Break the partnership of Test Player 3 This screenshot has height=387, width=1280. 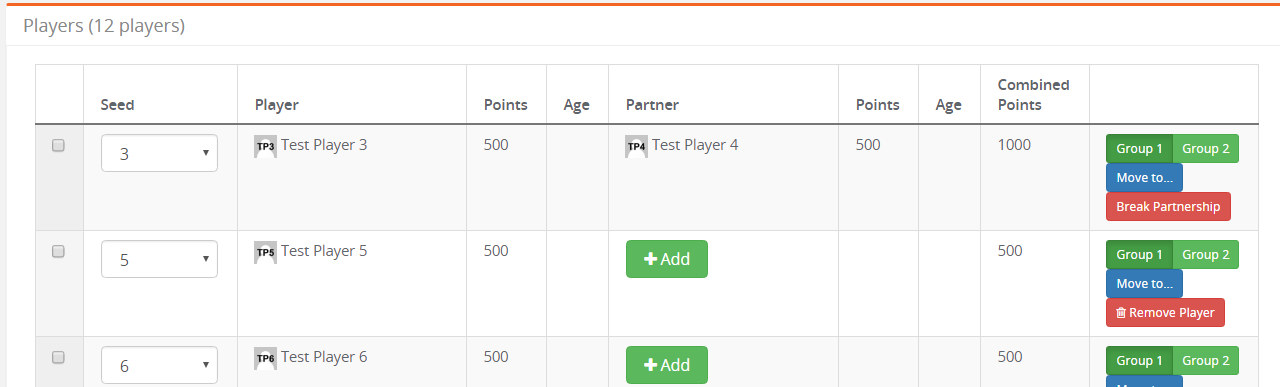click(1168, 206)
